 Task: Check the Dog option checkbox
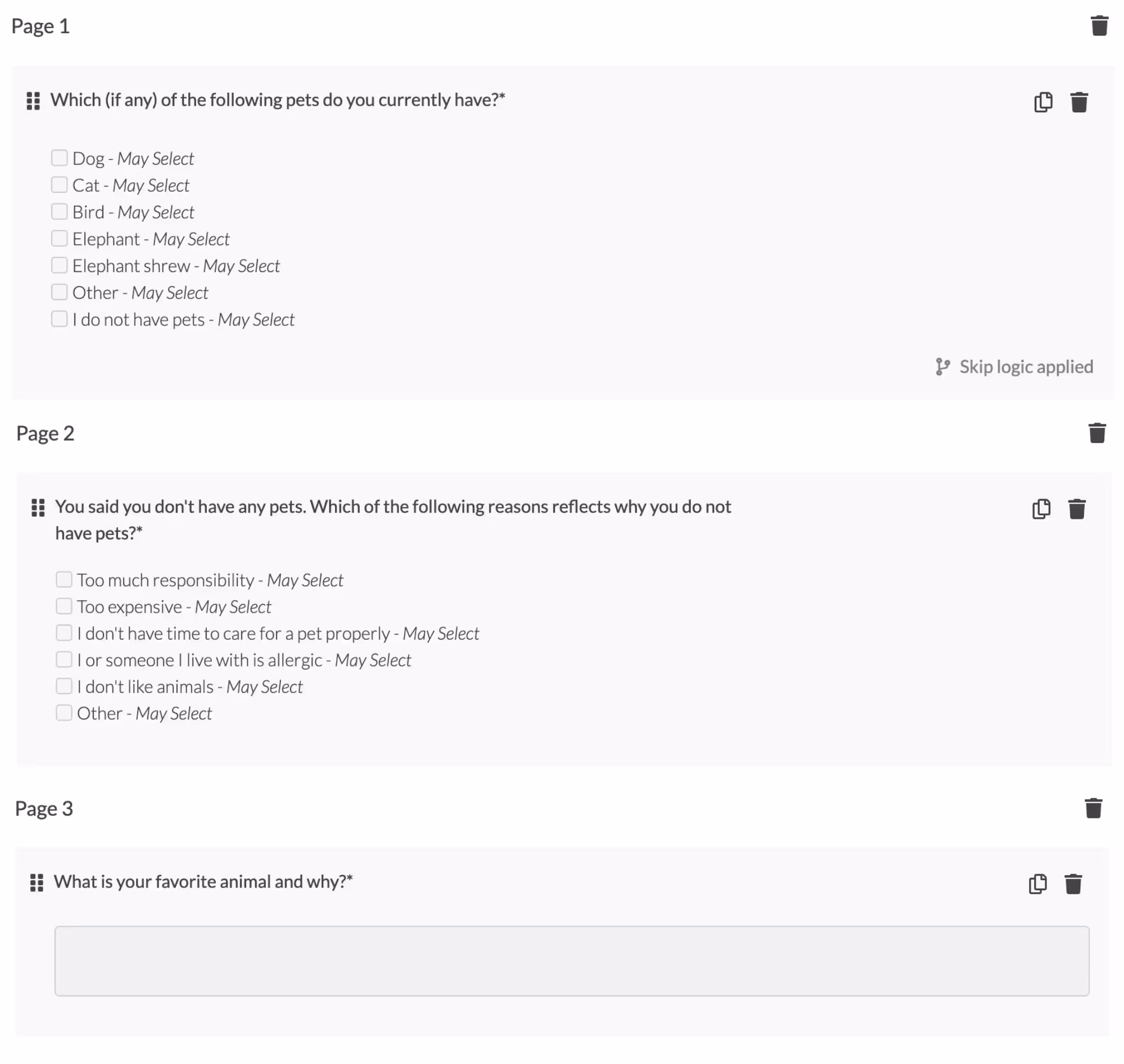coord(60,157)
